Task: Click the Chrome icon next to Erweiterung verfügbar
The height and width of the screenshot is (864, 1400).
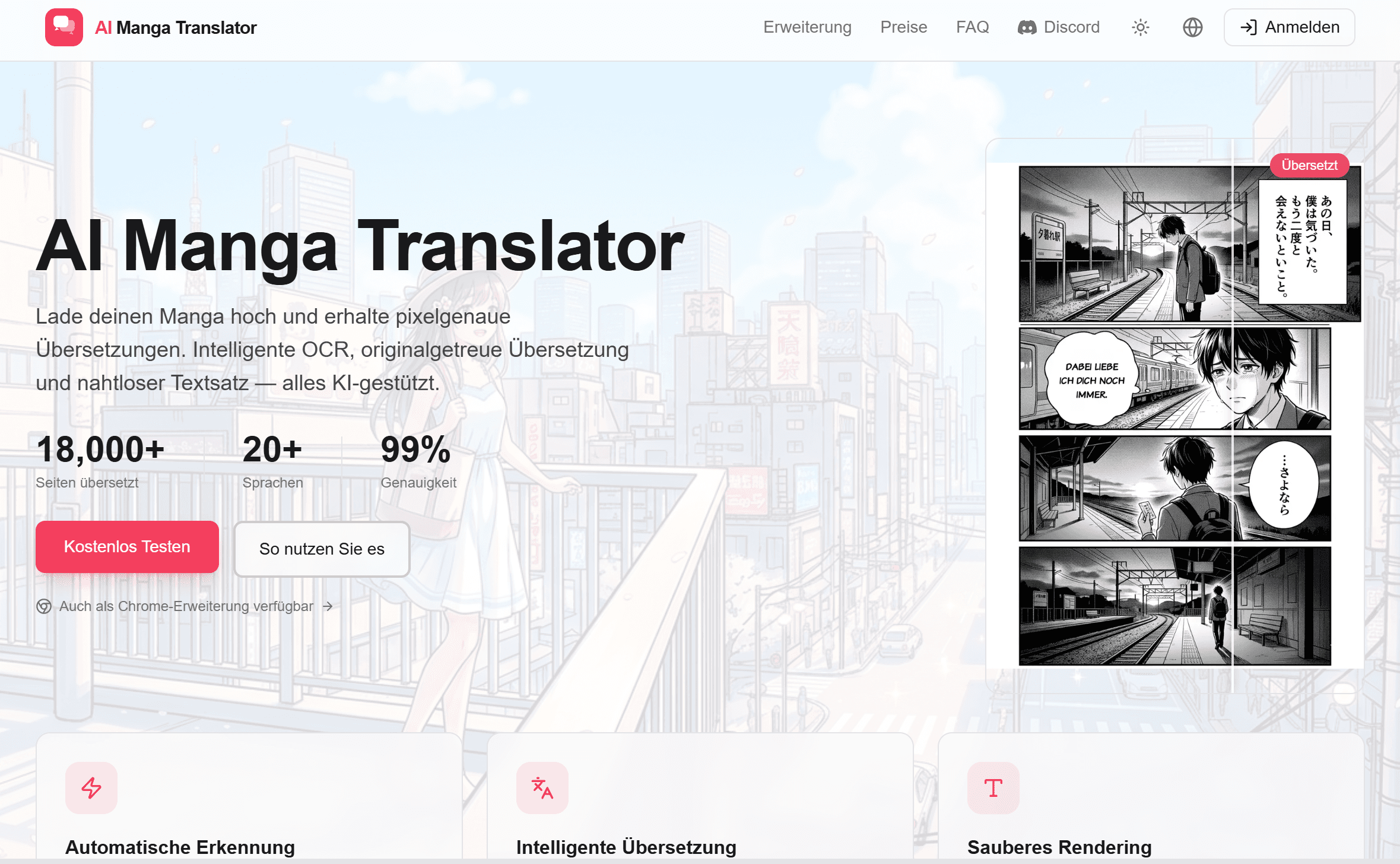Action: (45, 606)
